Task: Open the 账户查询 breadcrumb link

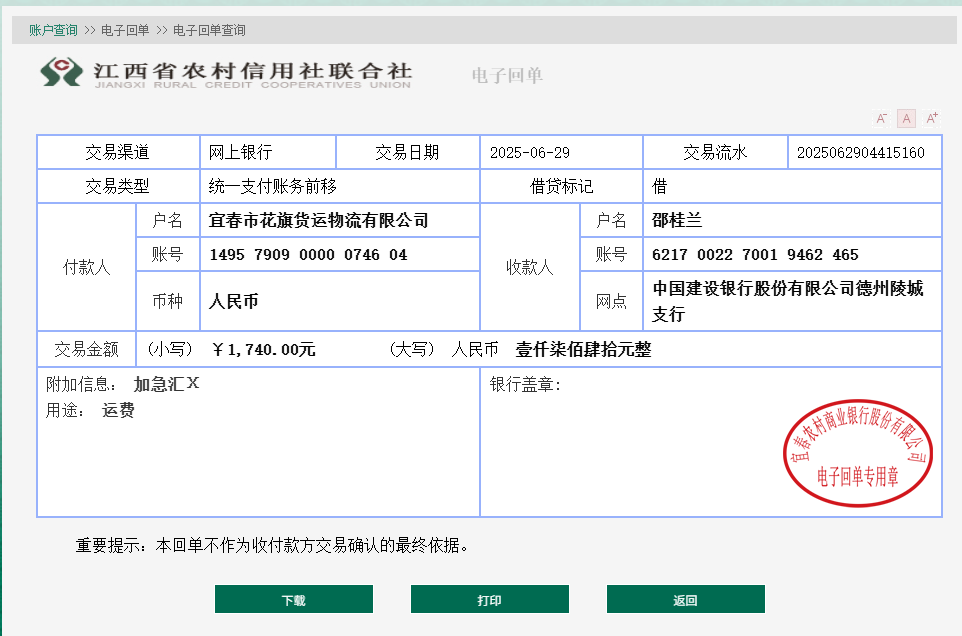Action: [53, 30]
